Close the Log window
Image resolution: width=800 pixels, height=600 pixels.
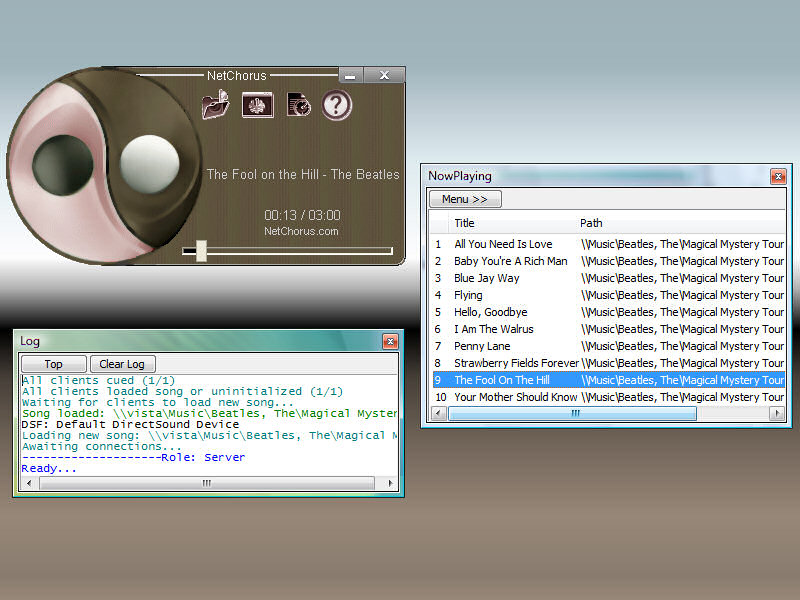pyautogui.click(x=390, y=342)
